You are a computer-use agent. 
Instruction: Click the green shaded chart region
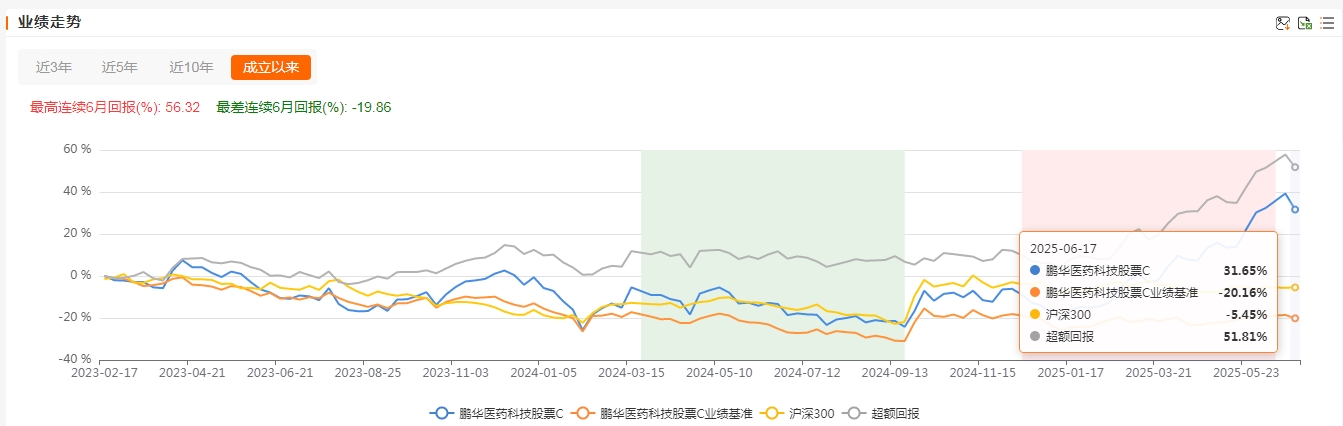tap(772, 255)
